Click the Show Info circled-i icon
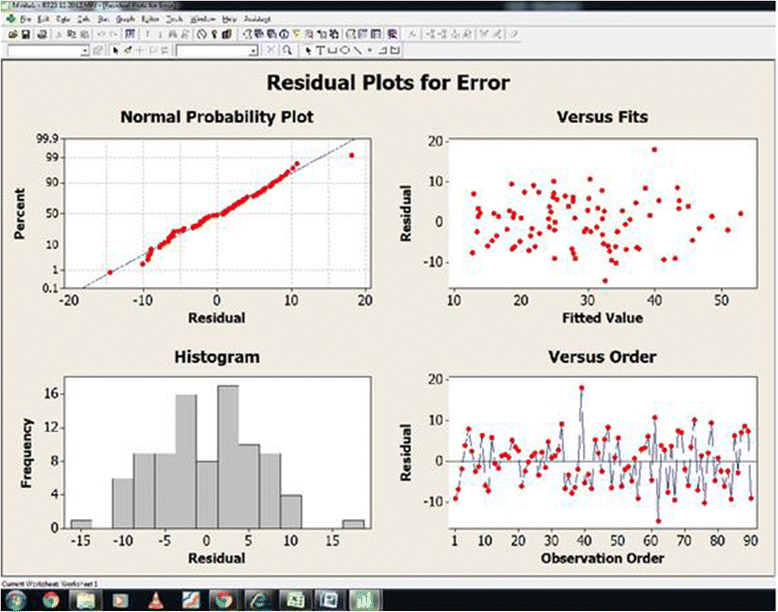 point(284,35)
